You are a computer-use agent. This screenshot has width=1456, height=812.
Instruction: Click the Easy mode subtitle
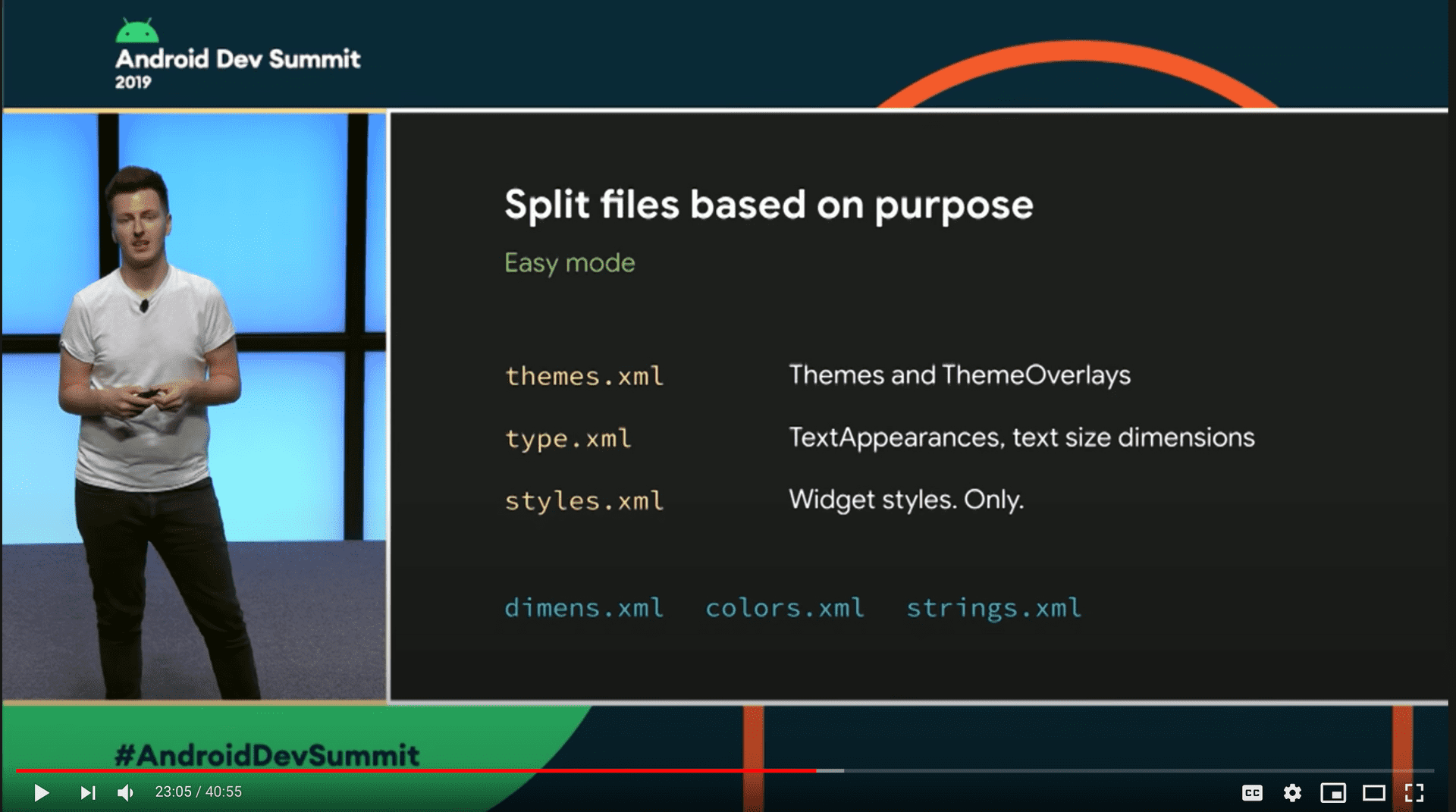[x=570, y=263]
